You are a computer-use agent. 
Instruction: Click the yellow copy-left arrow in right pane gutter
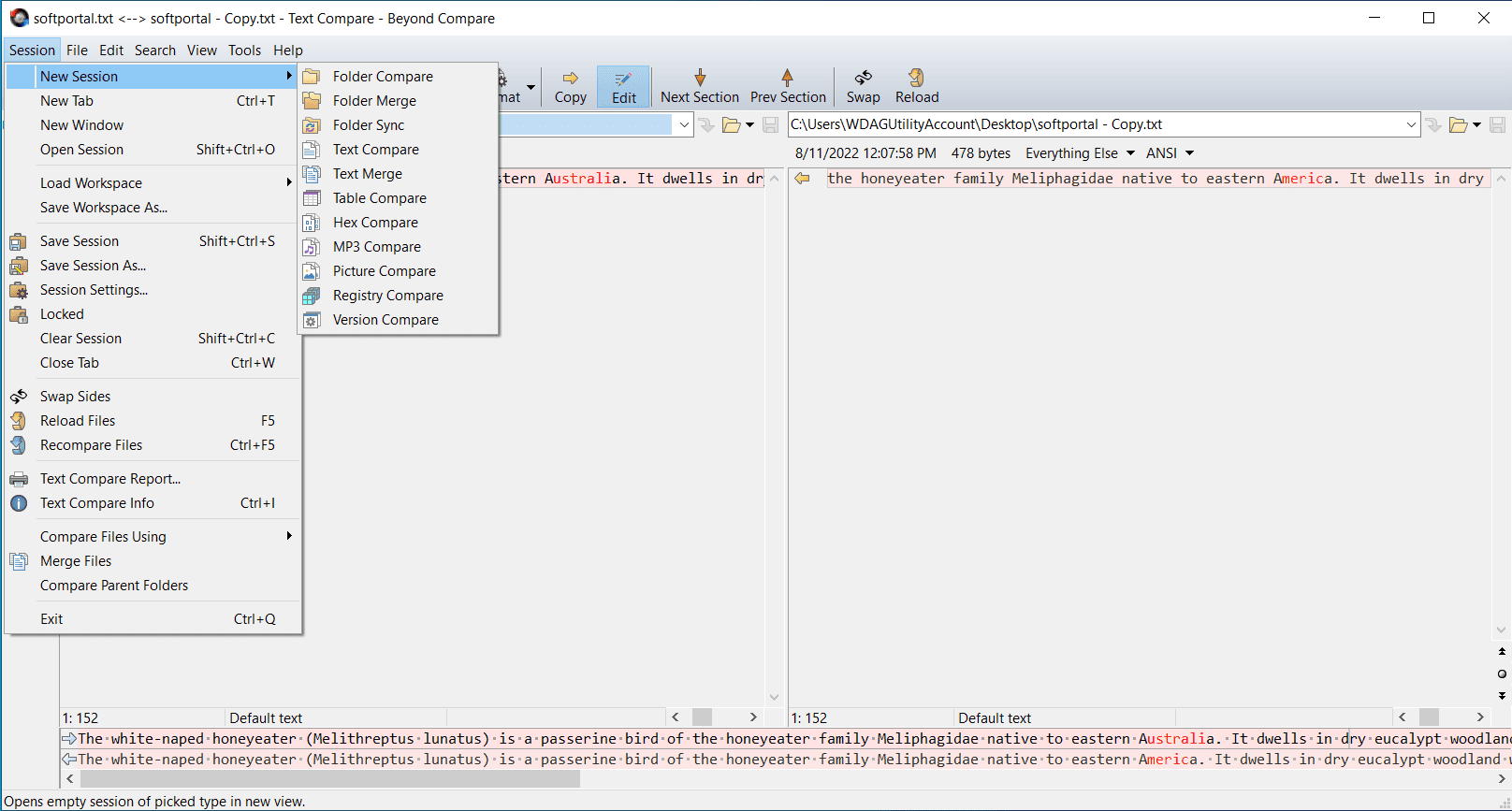pos(802,179)
